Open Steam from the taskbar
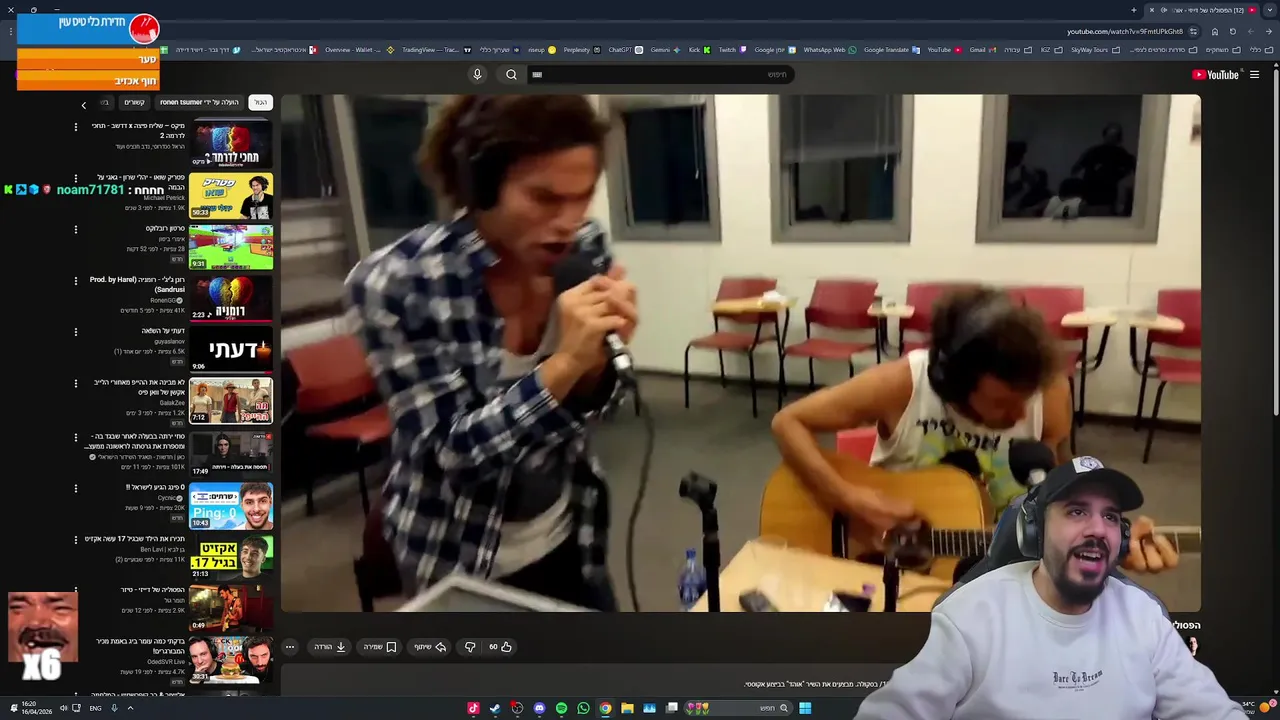 pos(495,708)
